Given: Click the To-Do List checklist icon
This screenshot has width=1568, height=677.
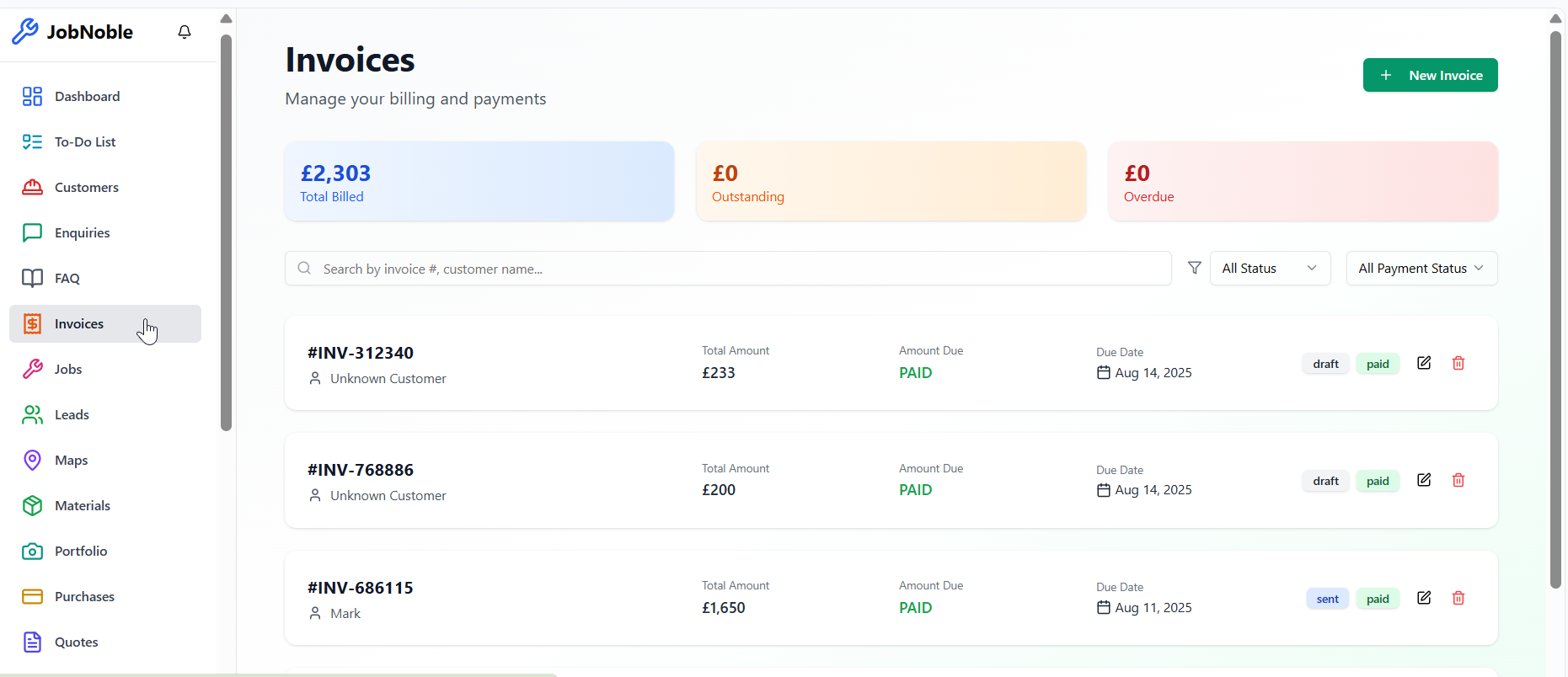Looking at the screenshot, I should click(32, 141).
